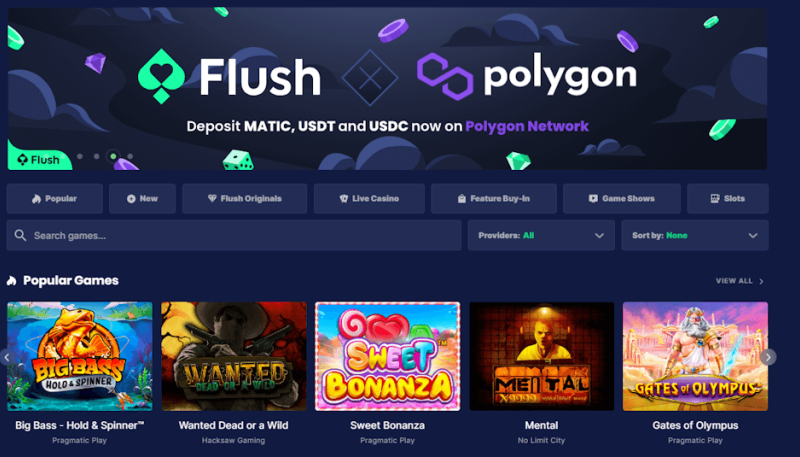Click the Live Casino card icon
Screen dimensions: 800x457
coord(344,199)
